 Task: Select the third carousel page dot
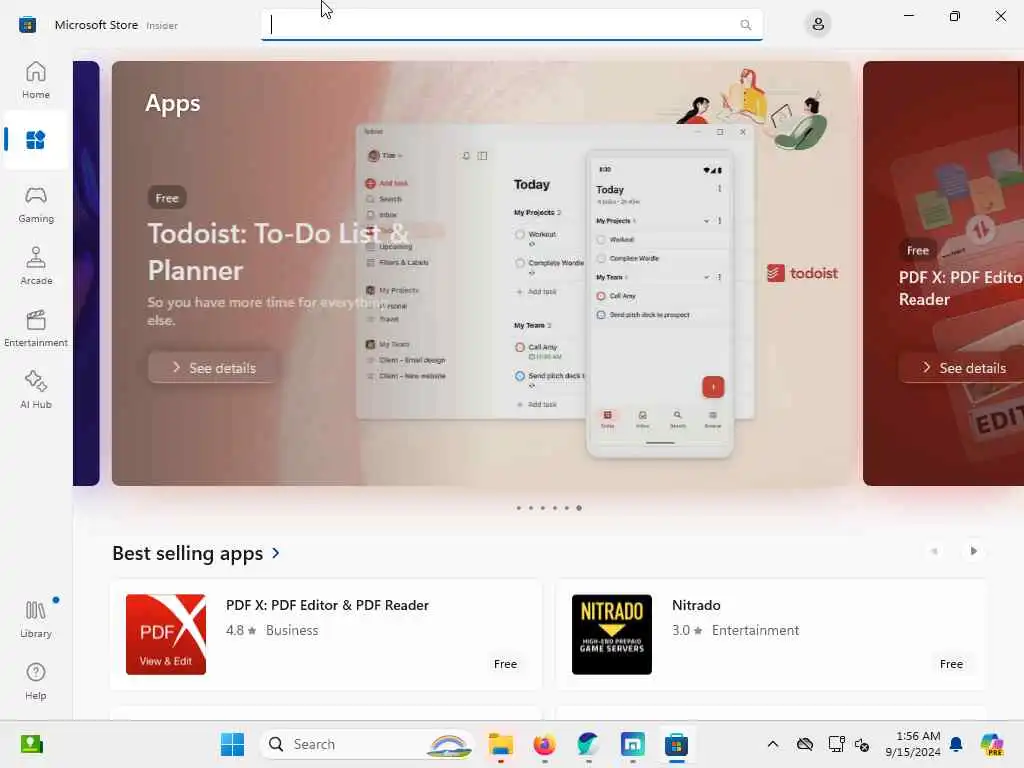[x=543, y=507]
